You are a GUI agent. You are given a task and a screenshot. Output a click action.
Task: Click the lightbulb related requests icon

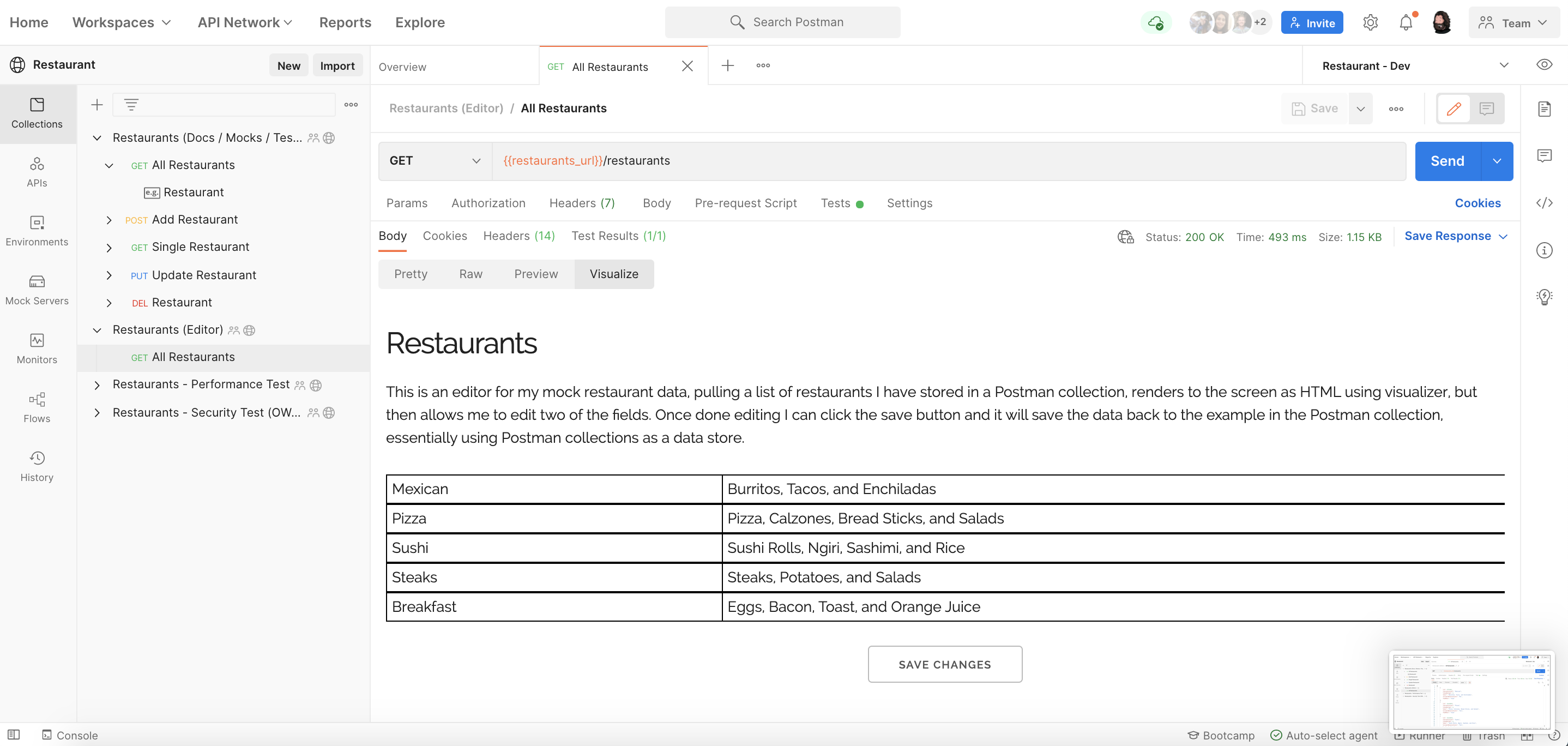click(1543, 297)
